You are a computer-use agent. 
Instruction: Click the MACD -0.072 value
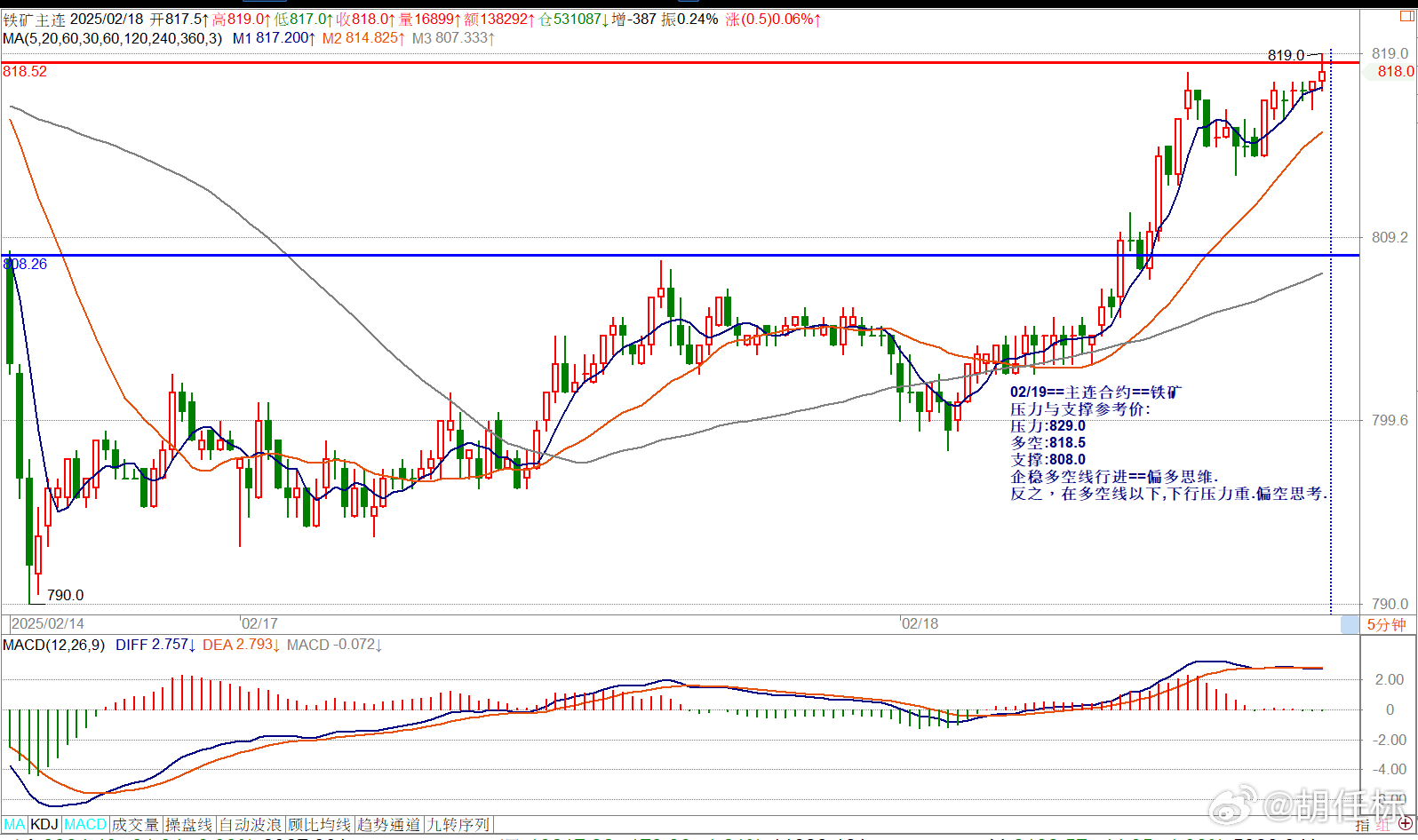[x=334, y=645]
